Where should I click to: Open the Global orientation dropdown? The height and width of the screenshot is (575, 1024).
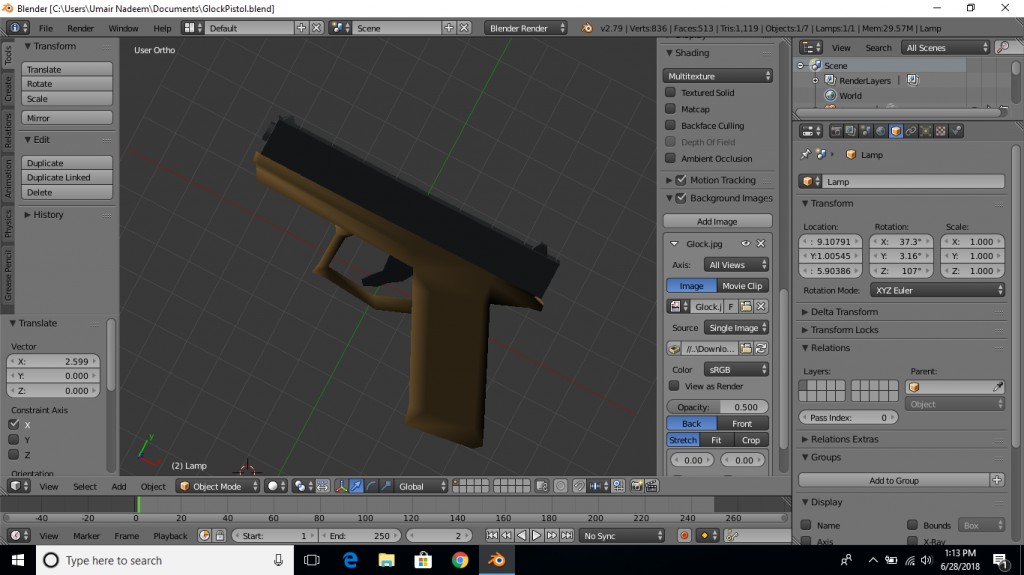click(x=422, y=486)
